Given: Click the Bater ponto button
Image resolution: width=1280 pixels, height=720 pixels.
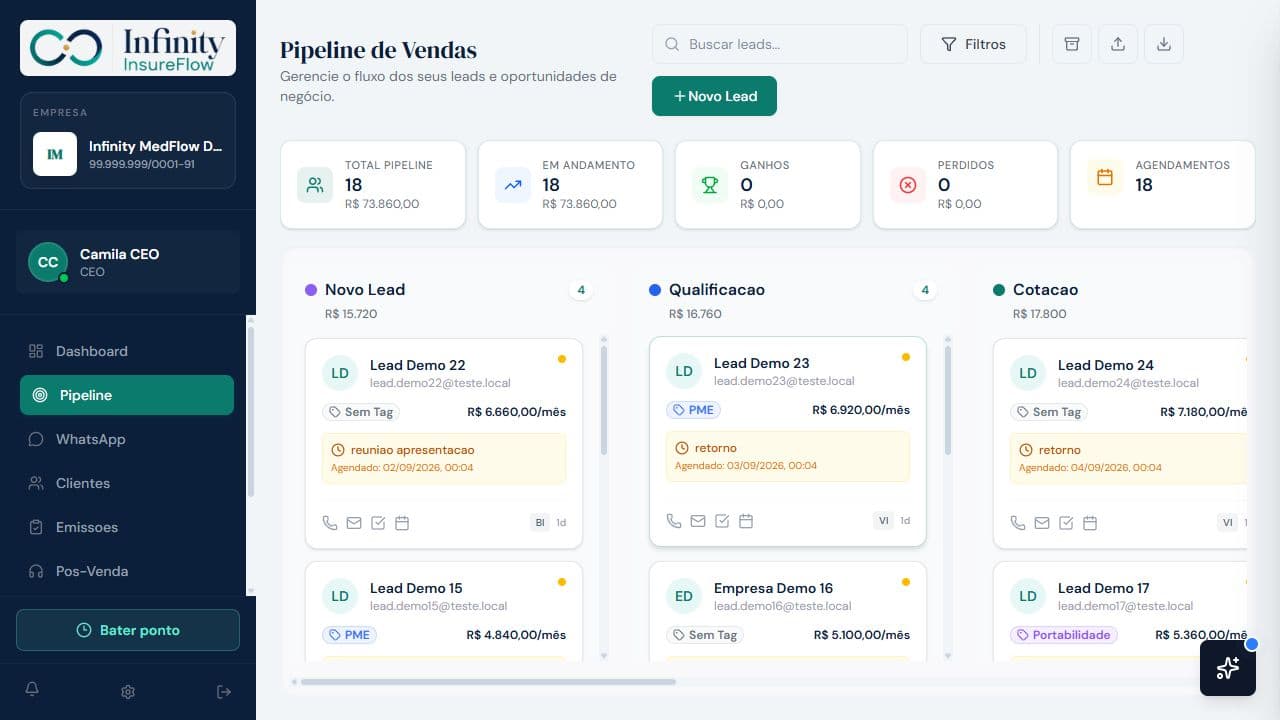Looking at the screenshot, I should 128,630.
